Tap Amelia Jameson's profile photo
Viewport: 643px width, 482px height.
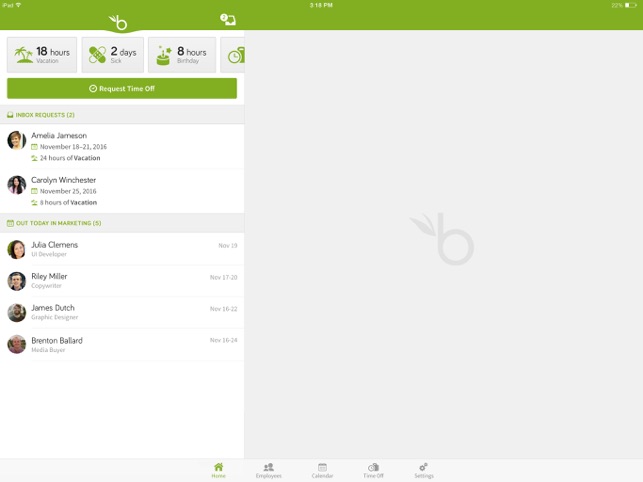pos(17,141)
